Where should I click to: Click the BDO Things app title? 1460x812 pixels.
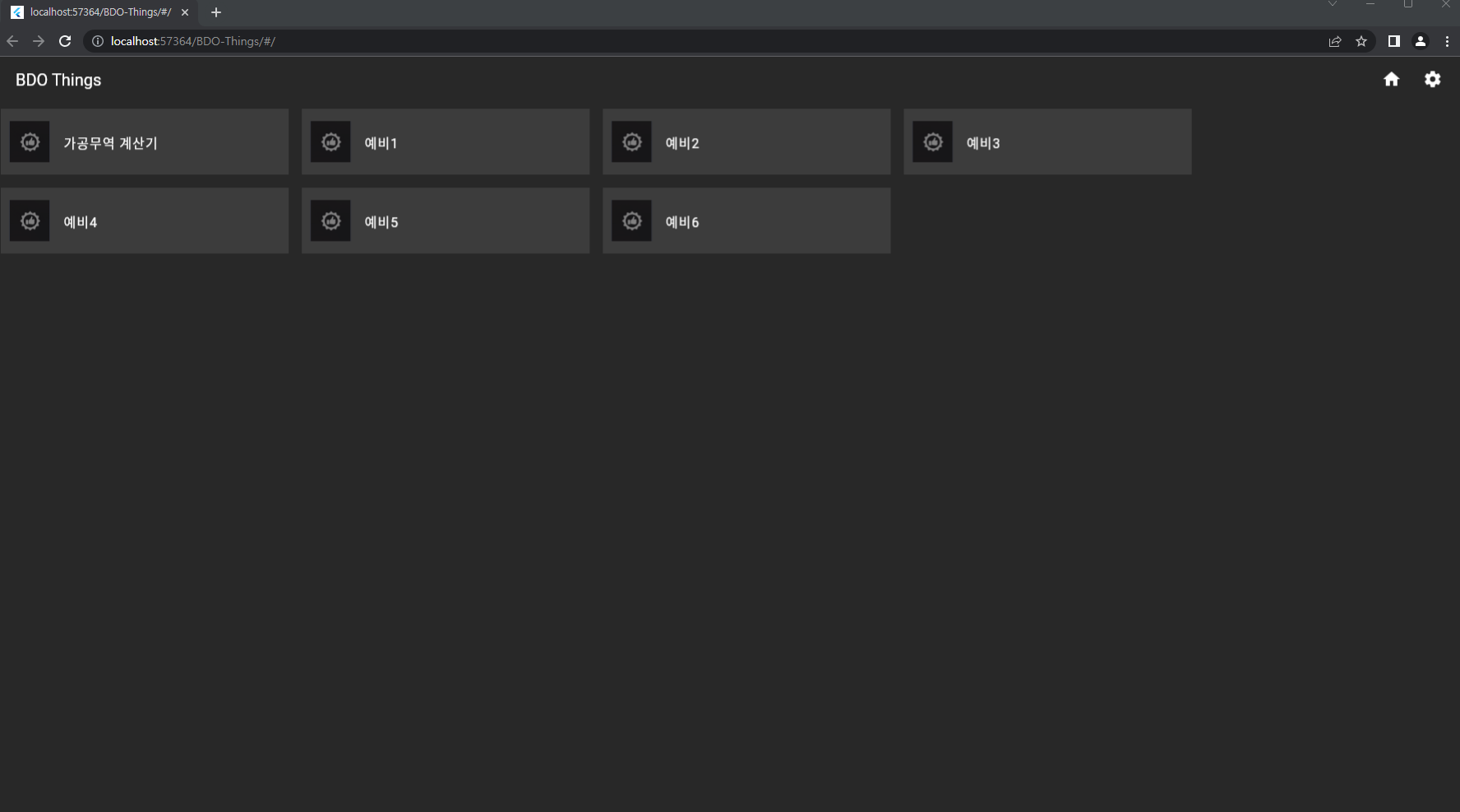[x=58, y=80]
